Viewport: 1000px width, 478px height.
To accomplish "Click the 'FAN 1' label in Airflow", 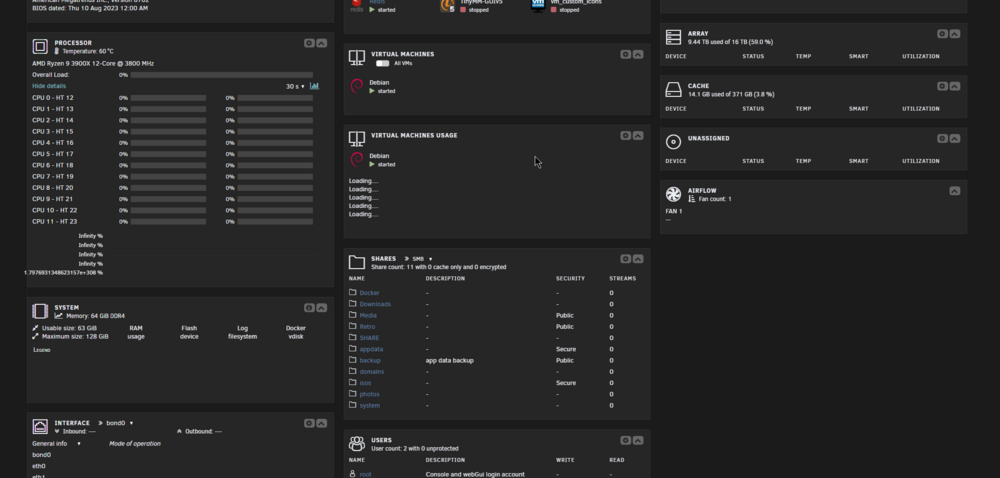I will (x=673, y=212).
